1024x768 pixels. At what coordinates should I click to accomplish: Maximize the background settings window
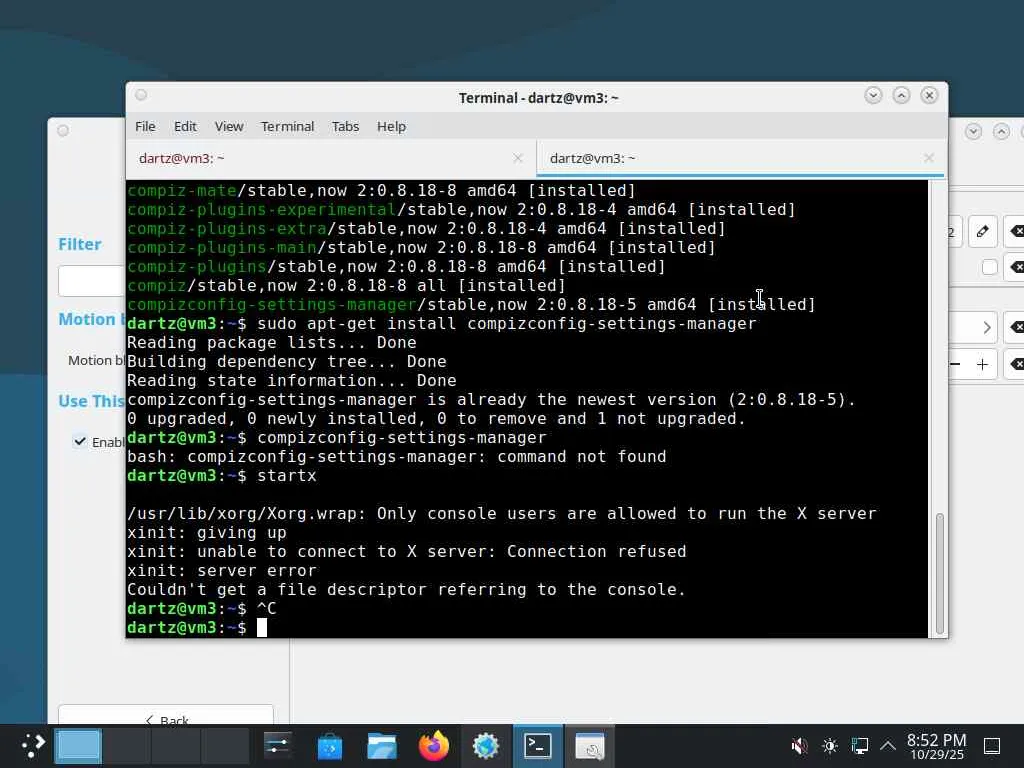coord(1001,131)
